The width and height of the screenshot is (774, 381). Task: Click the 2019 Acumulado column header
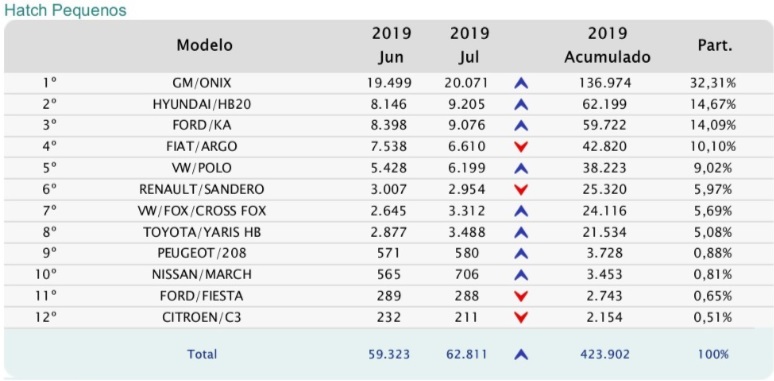(x=607, y=45)
